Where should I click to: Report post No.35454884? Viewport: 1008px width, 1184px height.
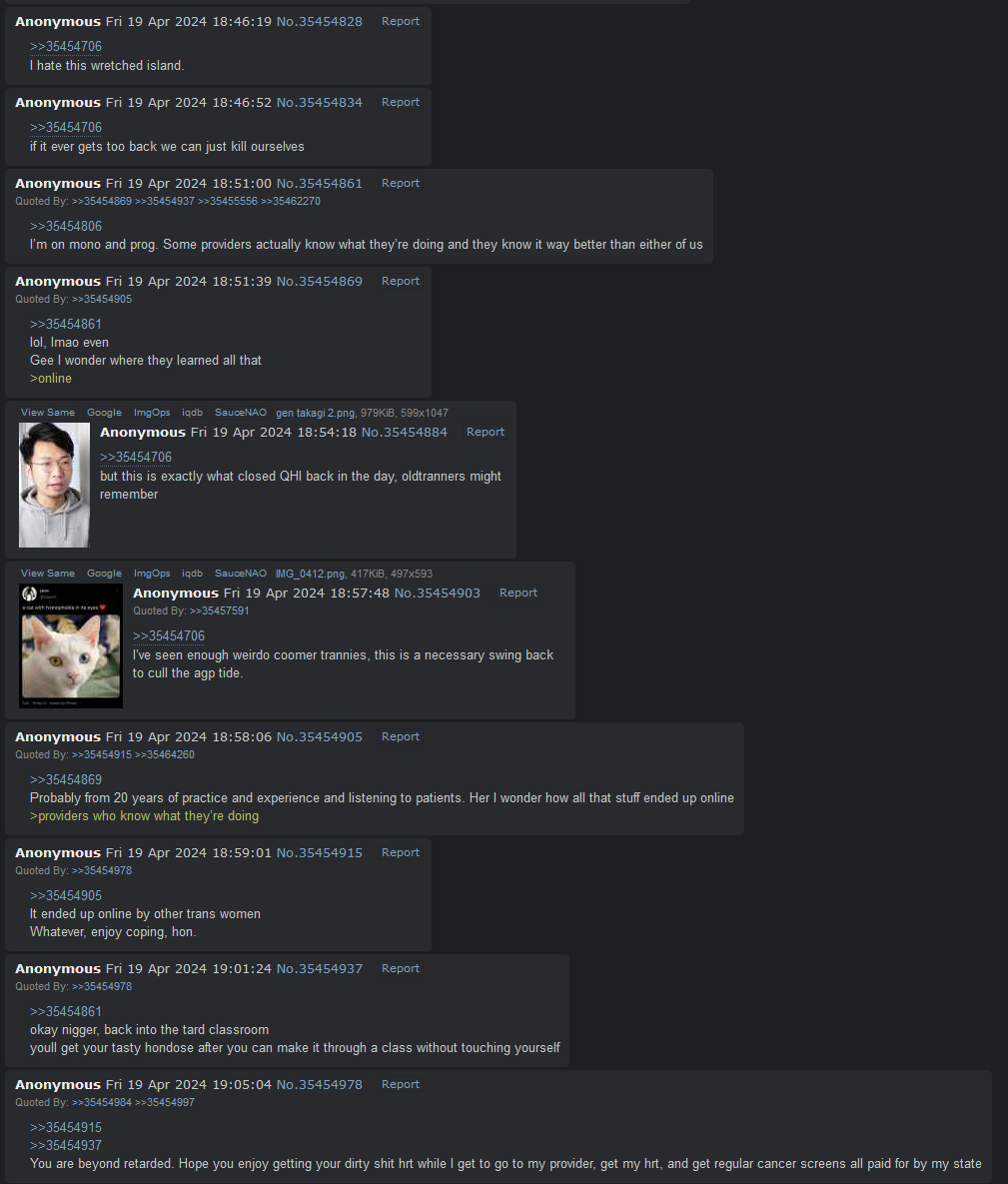(485, 432)
